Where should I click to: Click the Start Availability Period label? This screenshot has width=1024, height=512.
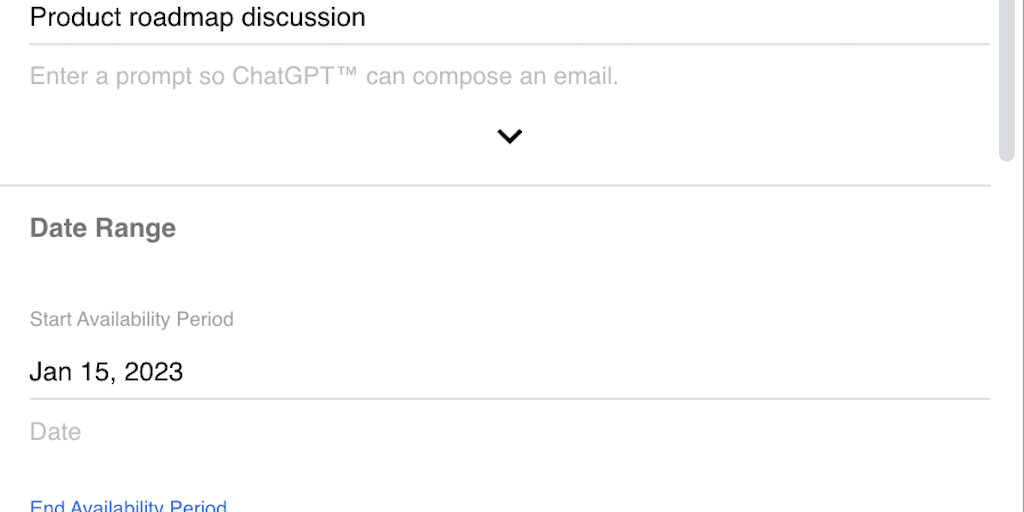coord(132,319)
